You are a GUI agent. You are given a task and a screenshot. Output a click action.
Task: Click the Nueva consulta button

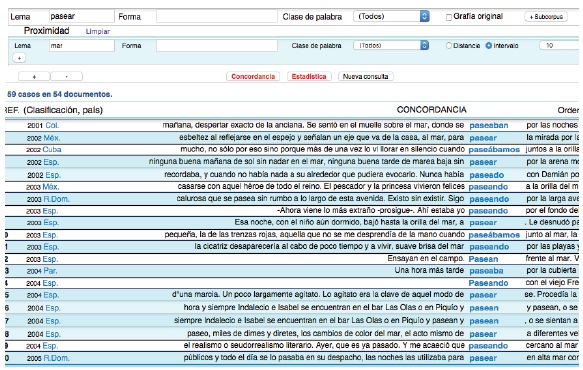click(x=365, y=76)
